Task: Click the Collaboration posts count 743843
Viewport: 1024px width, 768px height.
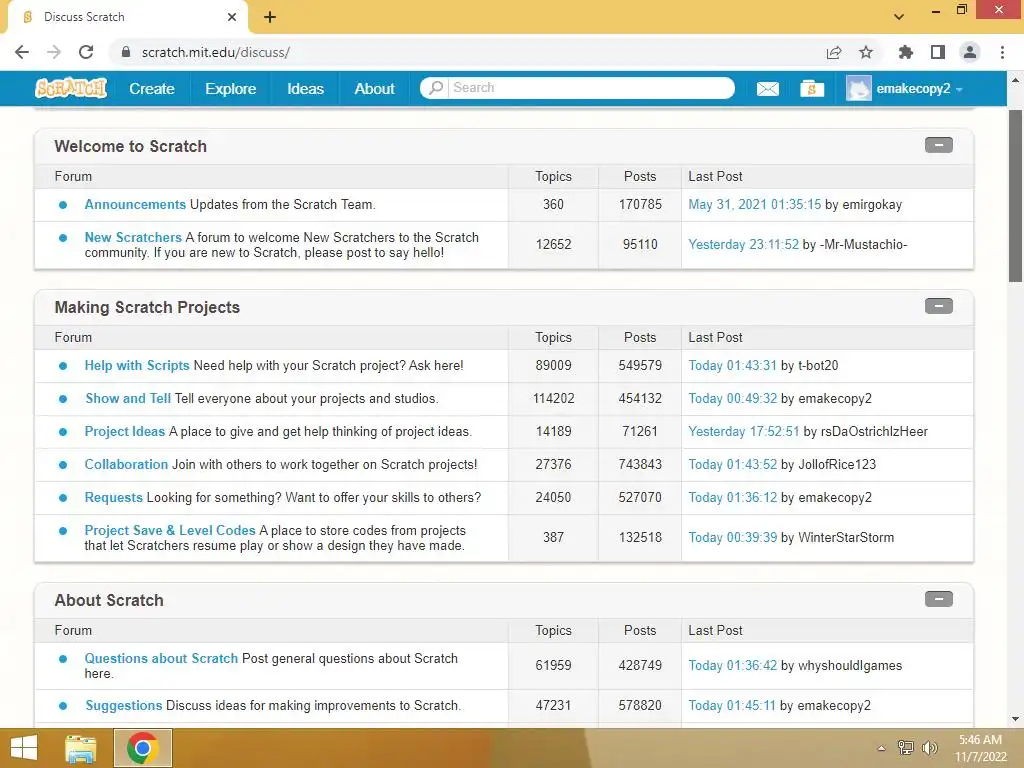Action: (x=640, y=464)
